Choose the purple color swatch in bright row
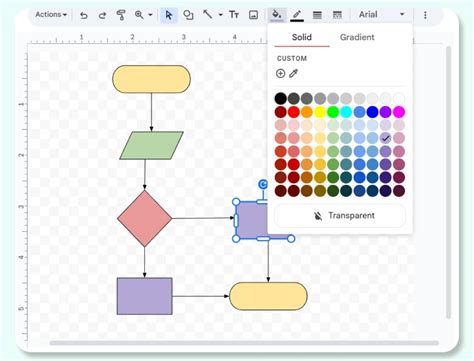 386,112
